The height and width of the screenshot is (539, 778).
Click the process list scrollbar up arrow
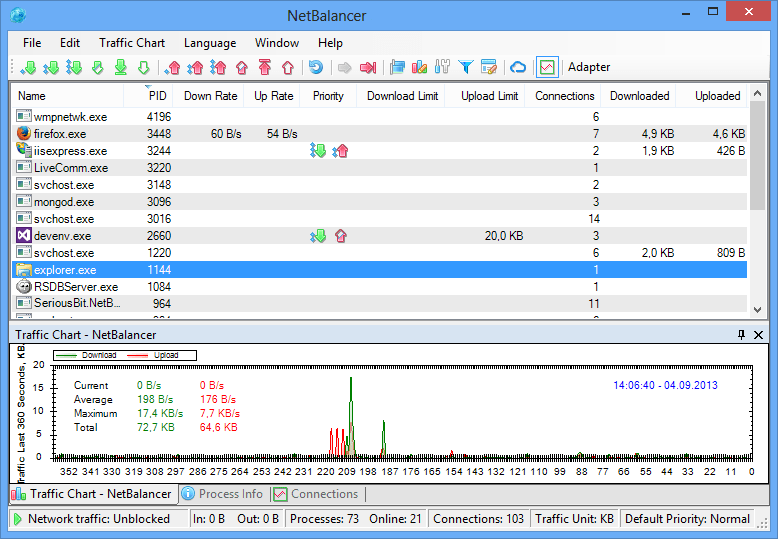[x=757, y=93]
